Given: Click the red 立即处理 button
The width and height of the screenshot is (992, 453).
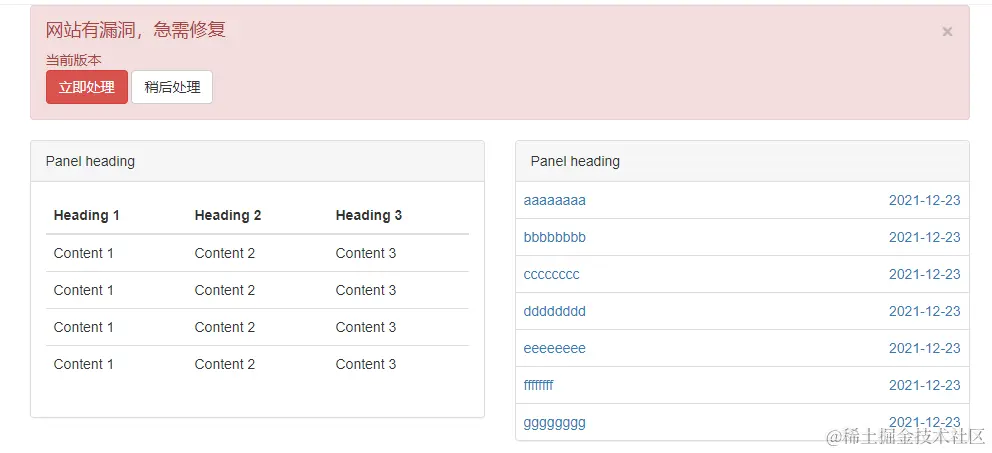Looking at the screenshot, I should pyautogui.click(x=87, y=87).
